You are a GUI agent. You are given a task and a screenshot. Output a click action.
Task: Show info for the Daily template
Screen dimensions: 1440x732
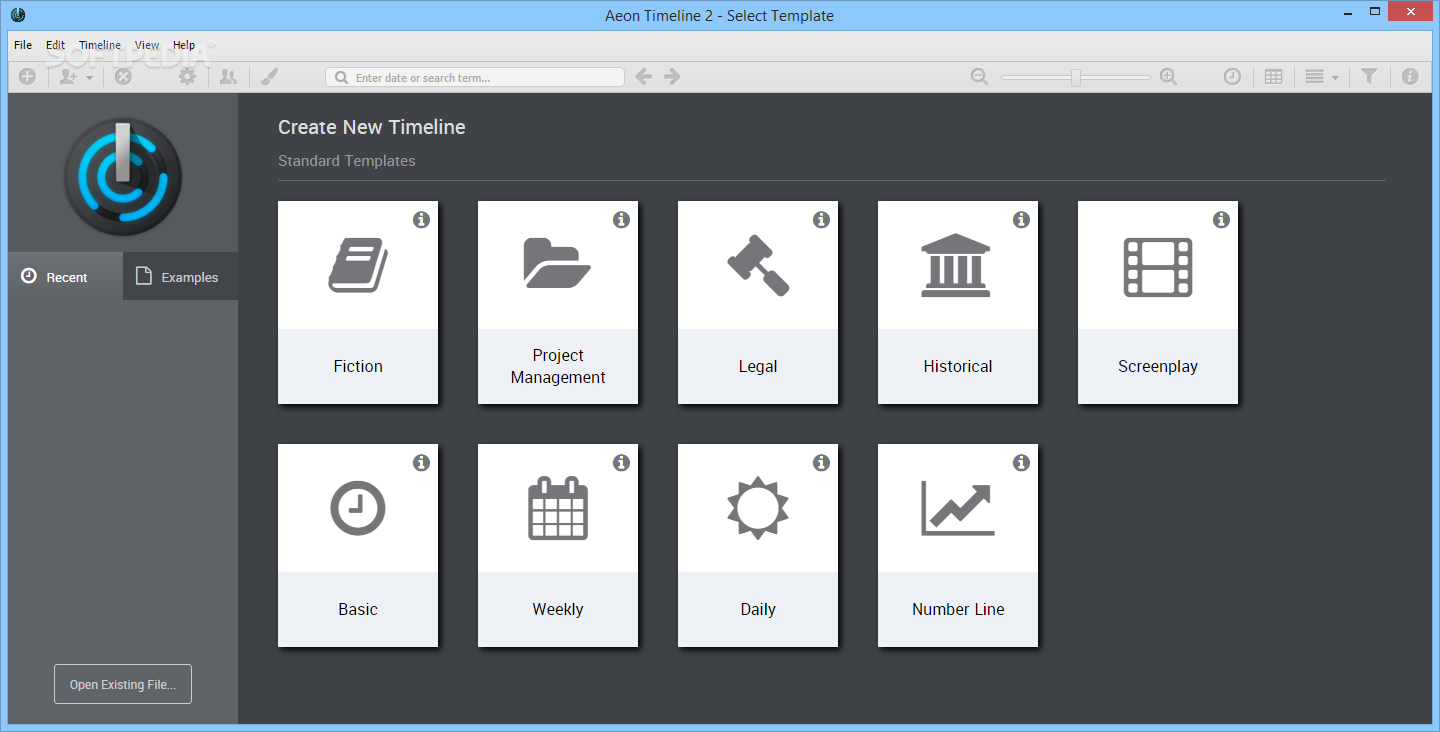821,462
